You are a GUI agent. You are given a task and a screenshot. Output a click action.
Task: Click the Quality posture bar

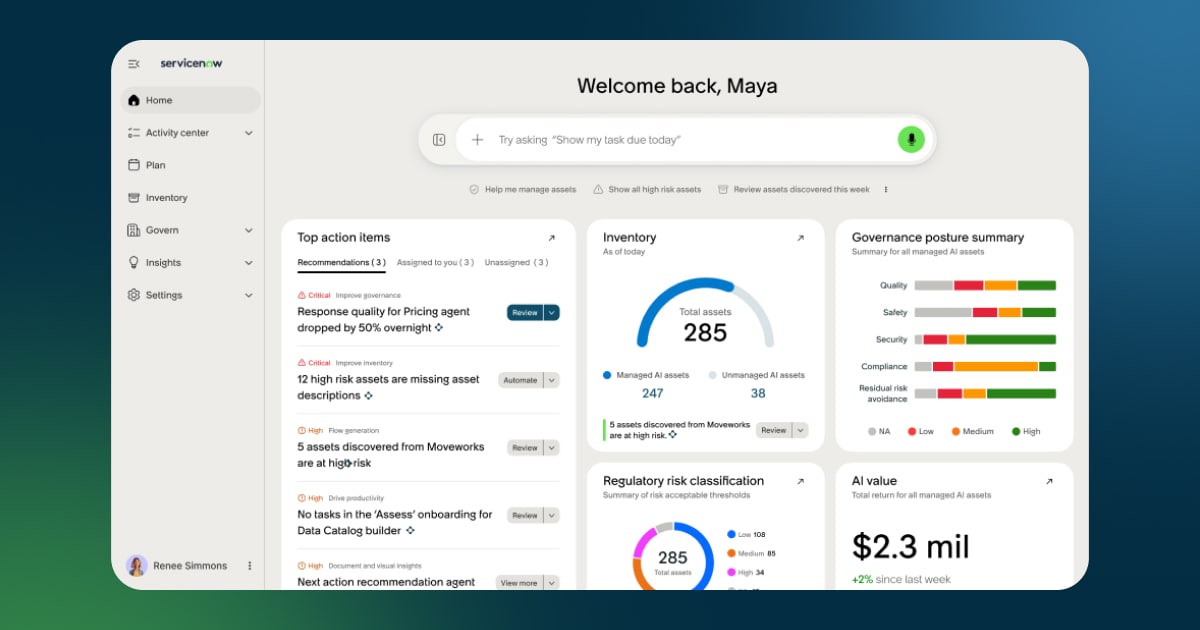coord(985,285)
